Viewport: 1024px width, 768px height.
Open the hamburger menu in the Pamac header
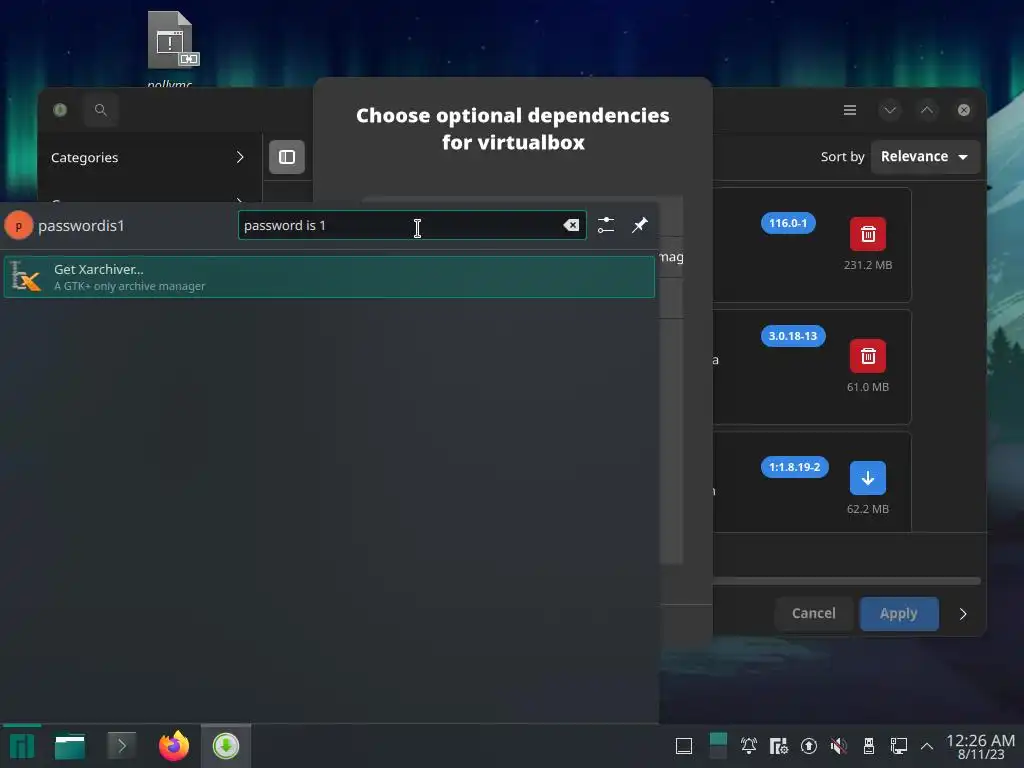(x=850, y=110)
